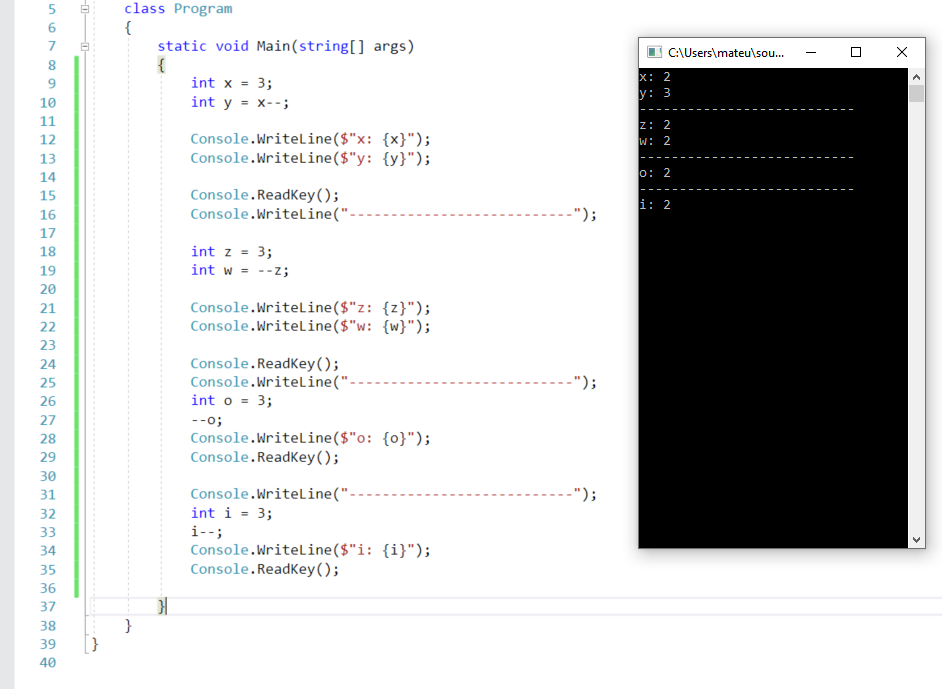942x689 pixels.
Task: Click the dashed WriteLine on line 31
Action: [x=394, y=494]
